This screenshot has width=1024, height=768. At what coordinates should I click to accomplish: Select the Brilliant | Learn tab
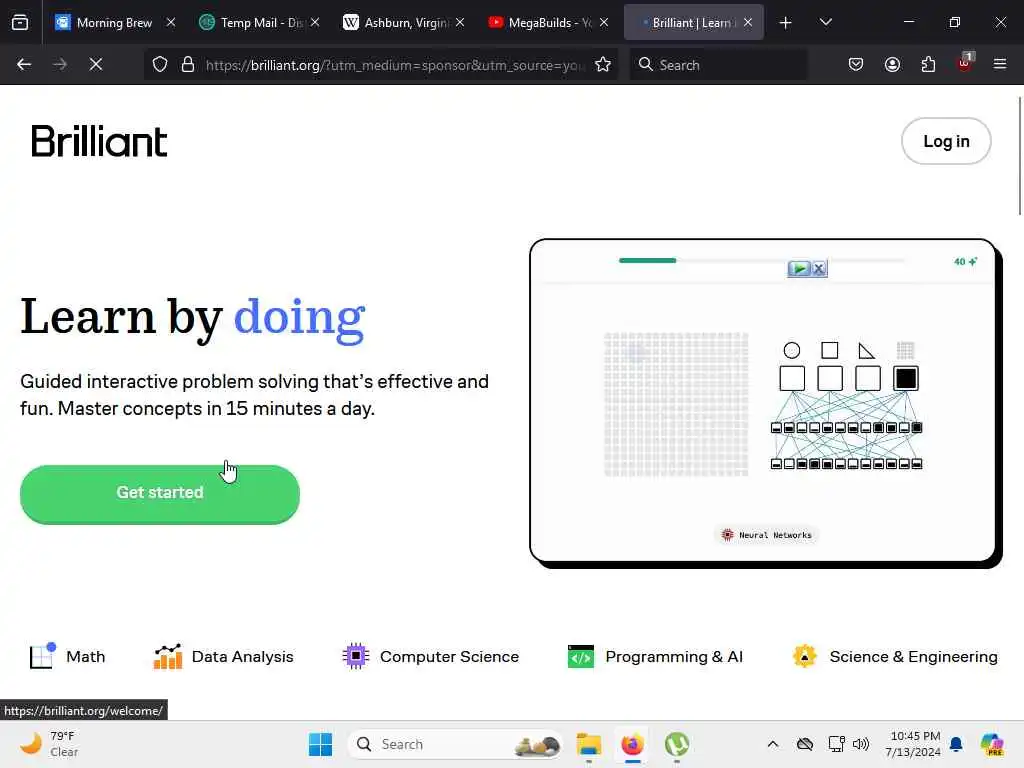694,23
